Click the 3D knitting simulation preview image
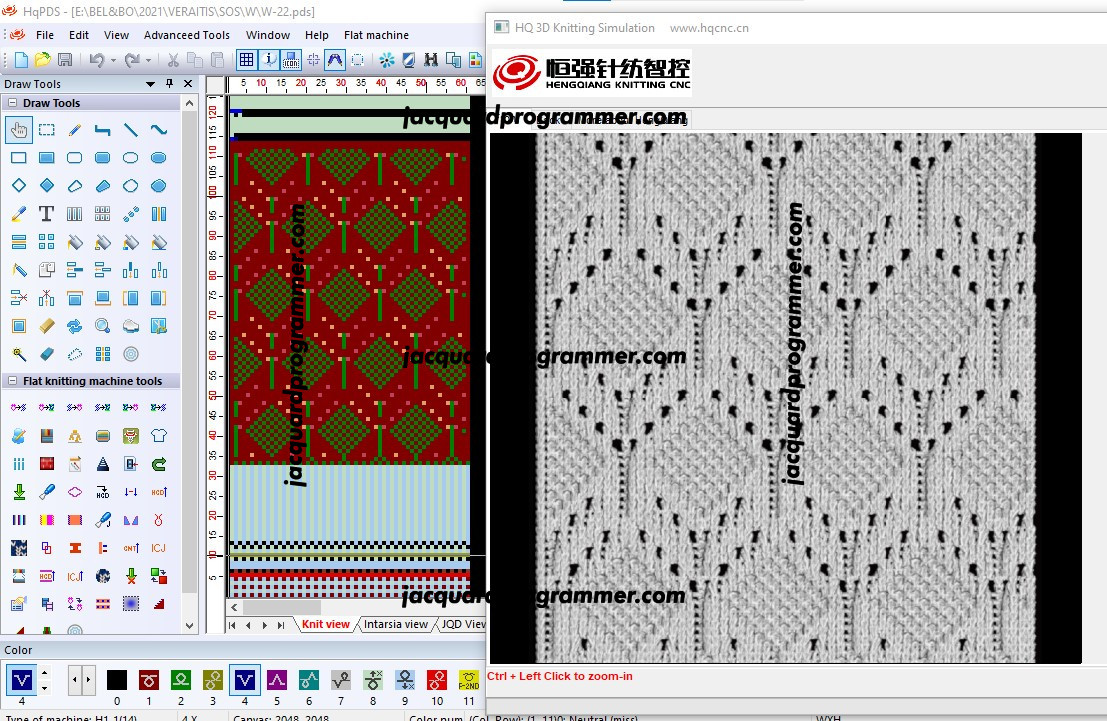1107x721 pixels. pyautogui.click(x=785, y=398)
